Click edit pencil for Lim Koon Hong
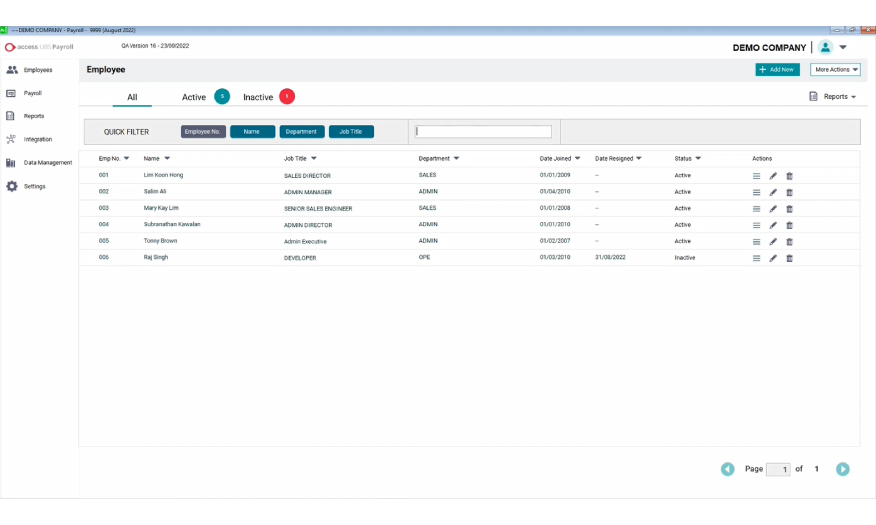This screenshot has height=525, width=876. (x=773, y=176)
